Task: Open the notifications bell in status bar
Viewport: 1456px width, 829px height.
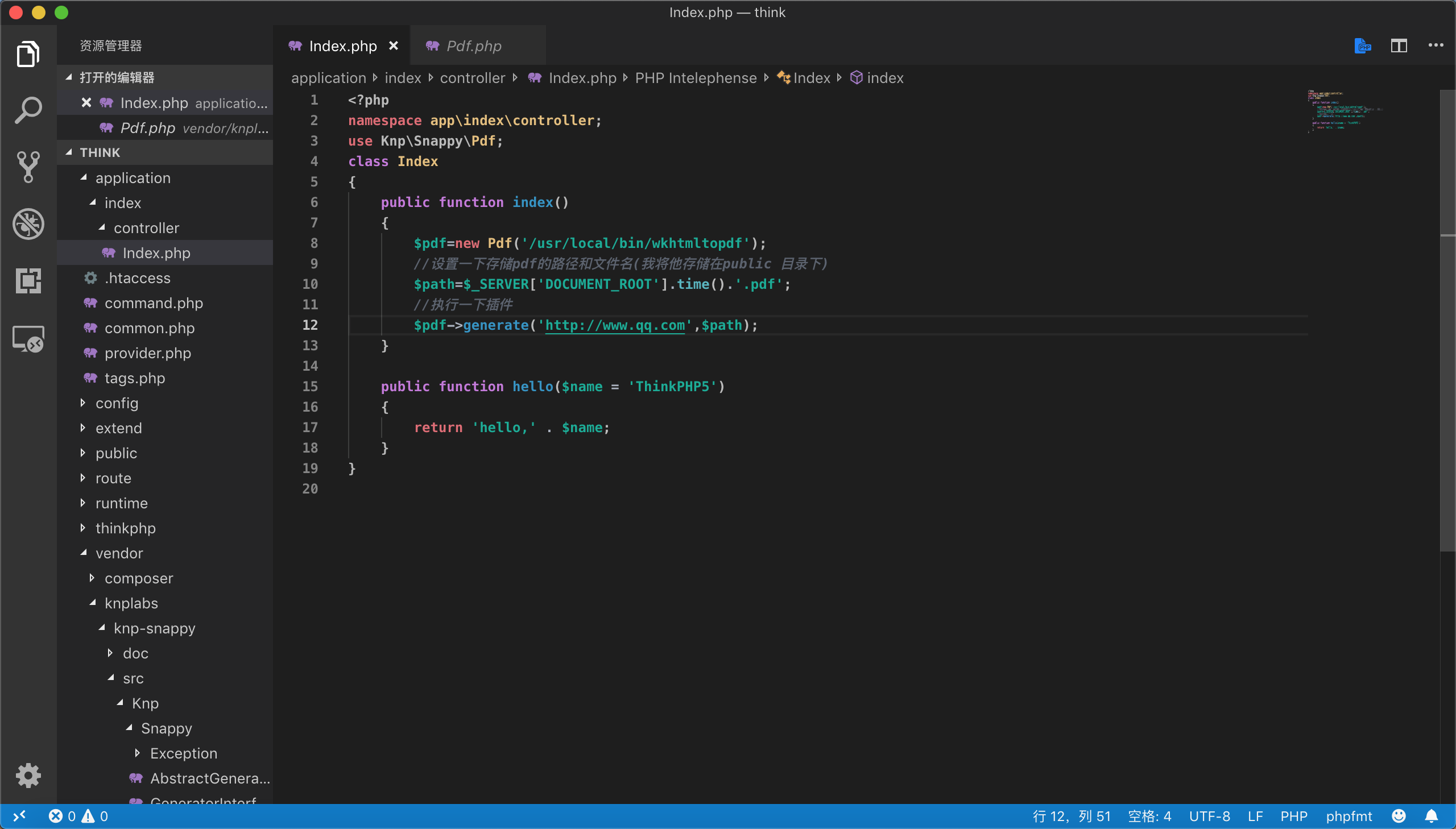Action: tap(1431, 816)
